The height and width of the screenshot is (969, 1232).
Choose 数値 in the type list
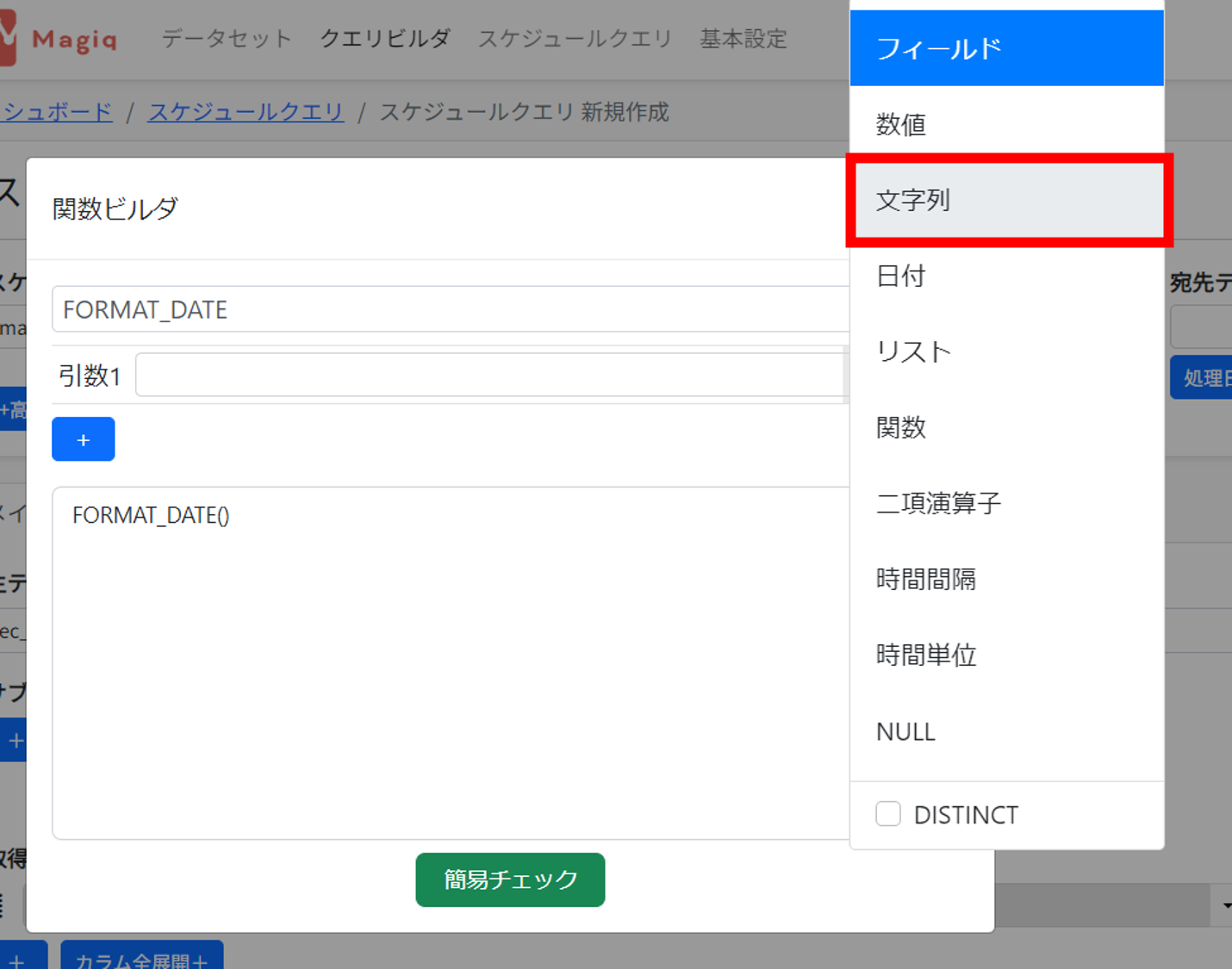(1005, 125)
